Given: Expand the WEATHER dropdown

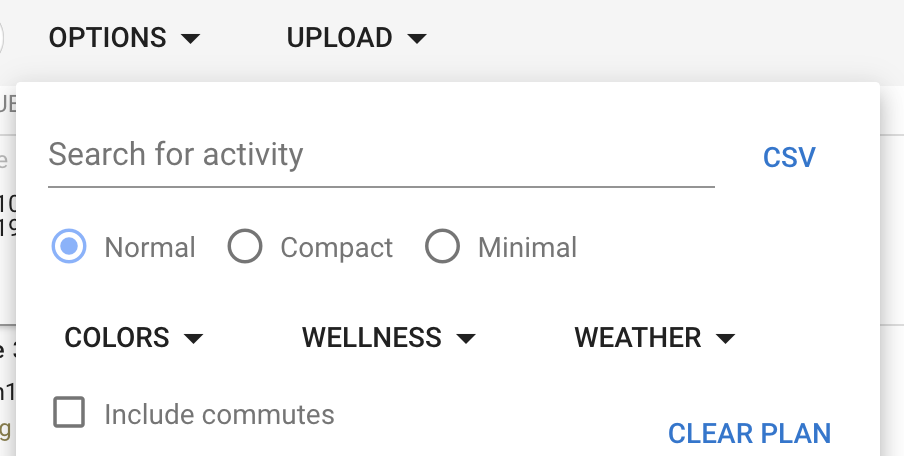Looking at the screenshot, I should 655,338.
